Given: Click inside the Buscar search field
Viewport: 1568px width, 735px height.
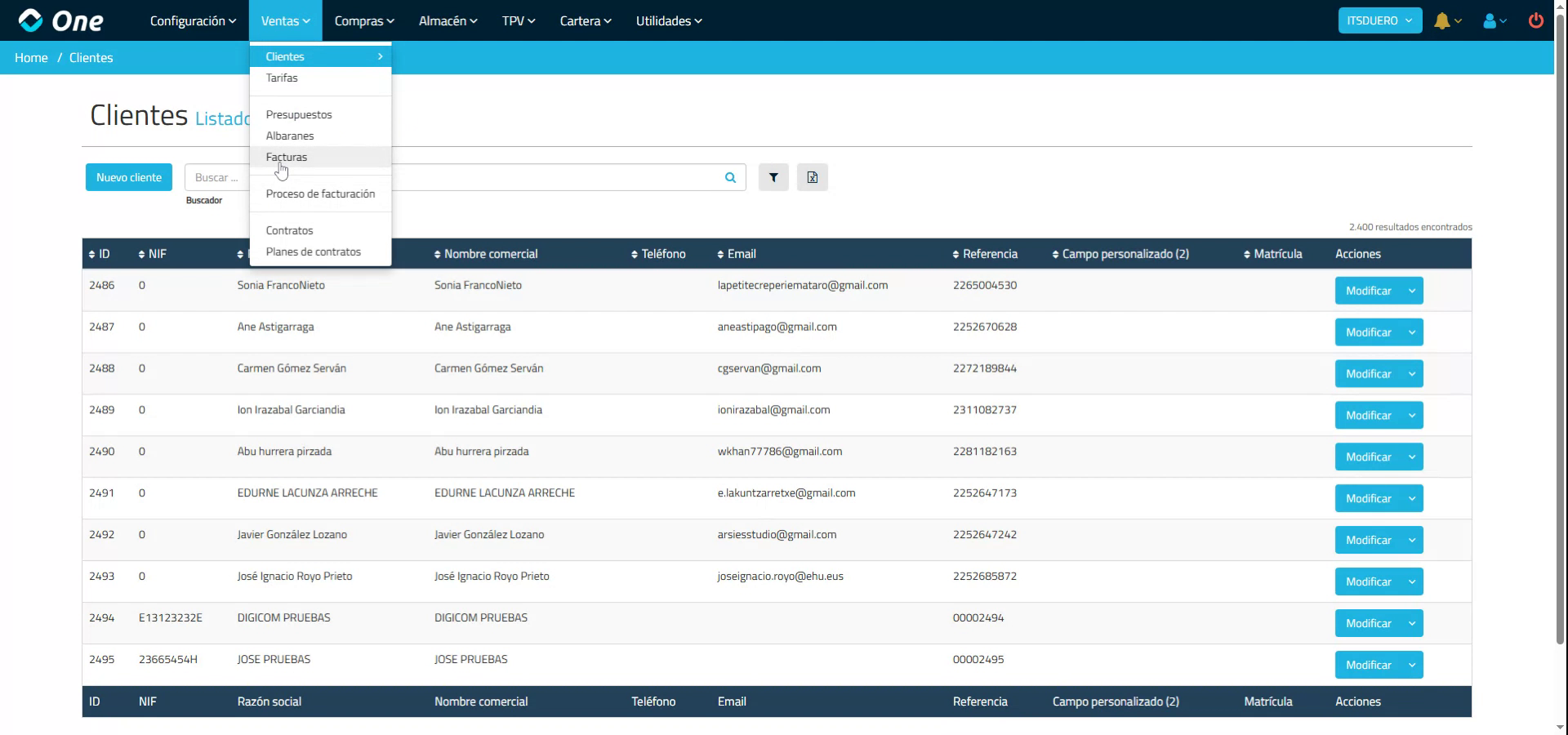Looking at the screenshot, I should 490,177.
